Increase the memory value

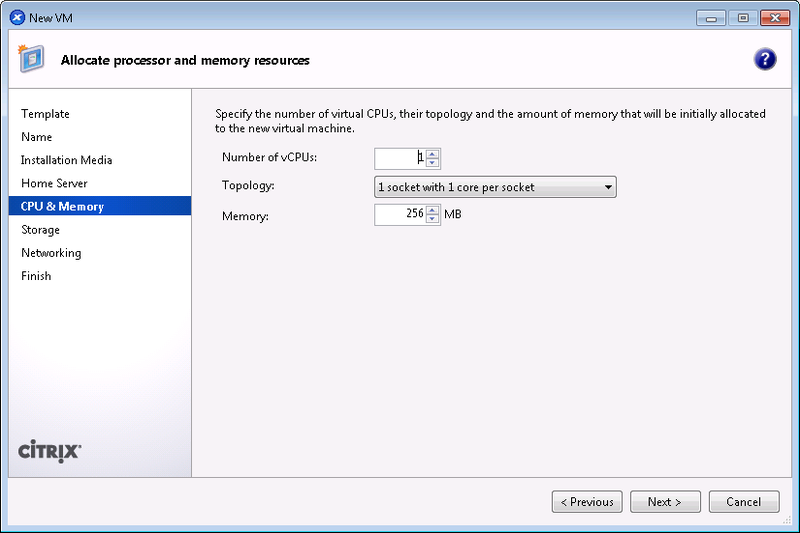tap(432, 210)
